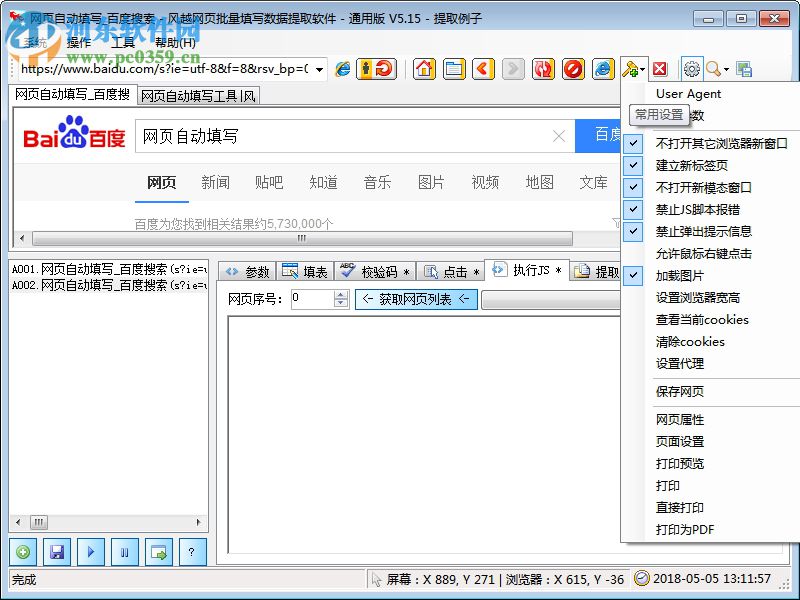Expand the 常用设置 menu section
Viewport: 800px width, 600px height.
(661, 114)
